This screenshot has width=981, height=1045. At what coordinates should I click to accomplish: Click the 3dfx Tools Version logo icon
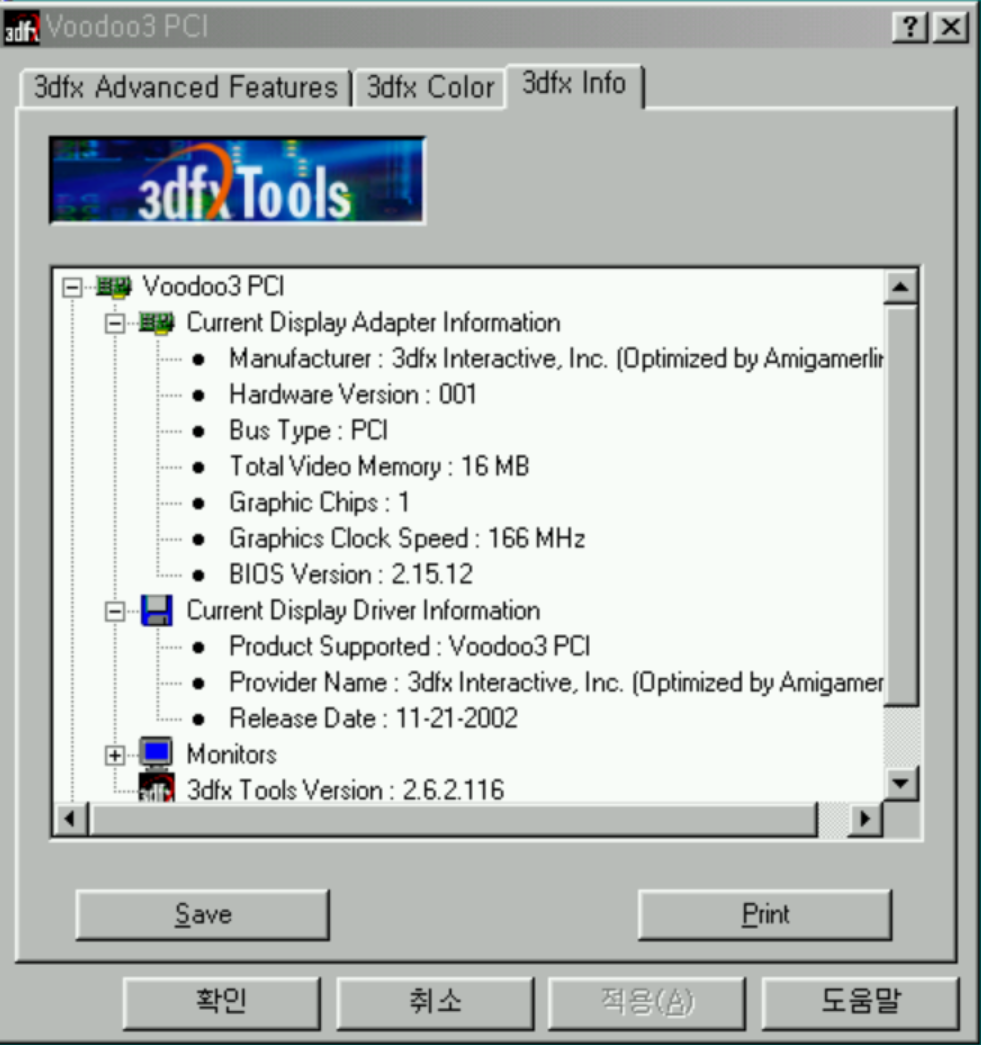coord(156,789)
